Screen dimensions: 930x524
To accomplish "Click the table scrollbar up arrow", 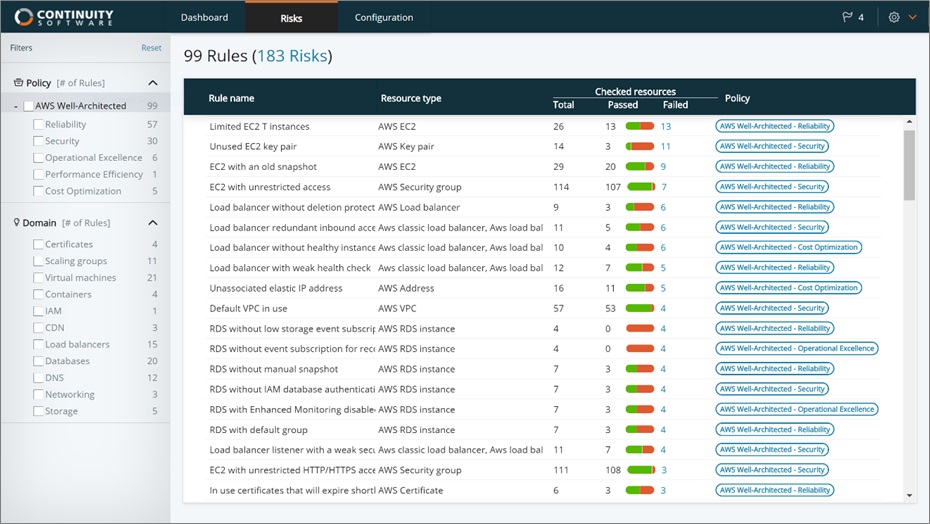I will (909, 122).
